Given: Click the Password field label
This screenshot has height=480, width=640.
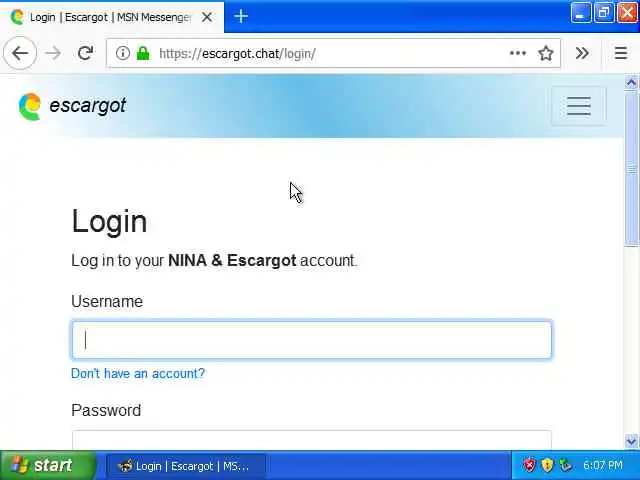Looking at the screenshot, I should 106,410.
